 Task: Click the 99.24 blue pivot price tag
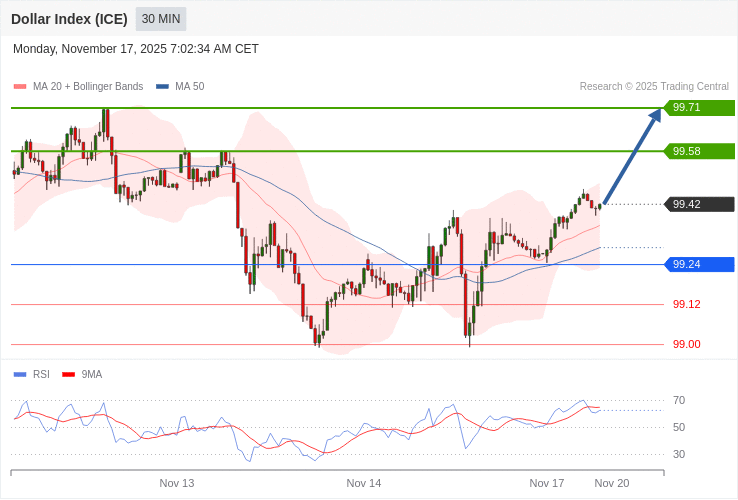point(699,264)
